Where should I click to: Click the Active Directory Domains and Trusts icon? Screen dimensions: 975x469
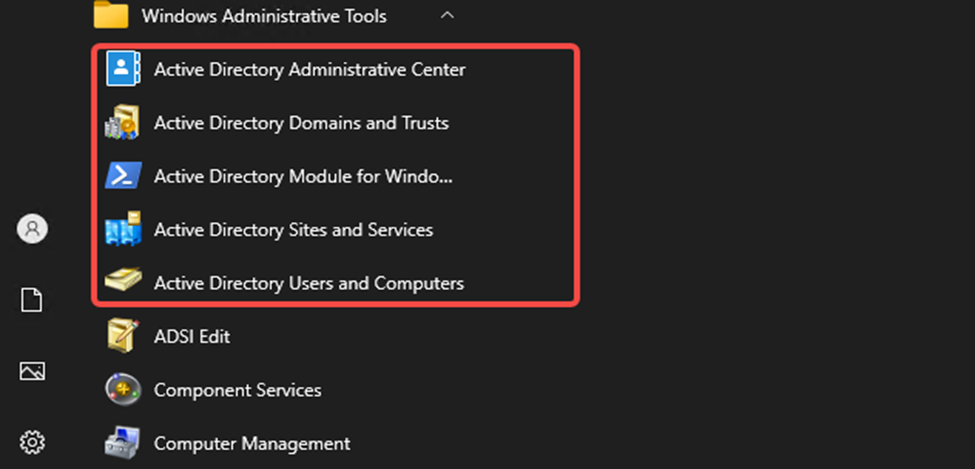tap(122, 123)
